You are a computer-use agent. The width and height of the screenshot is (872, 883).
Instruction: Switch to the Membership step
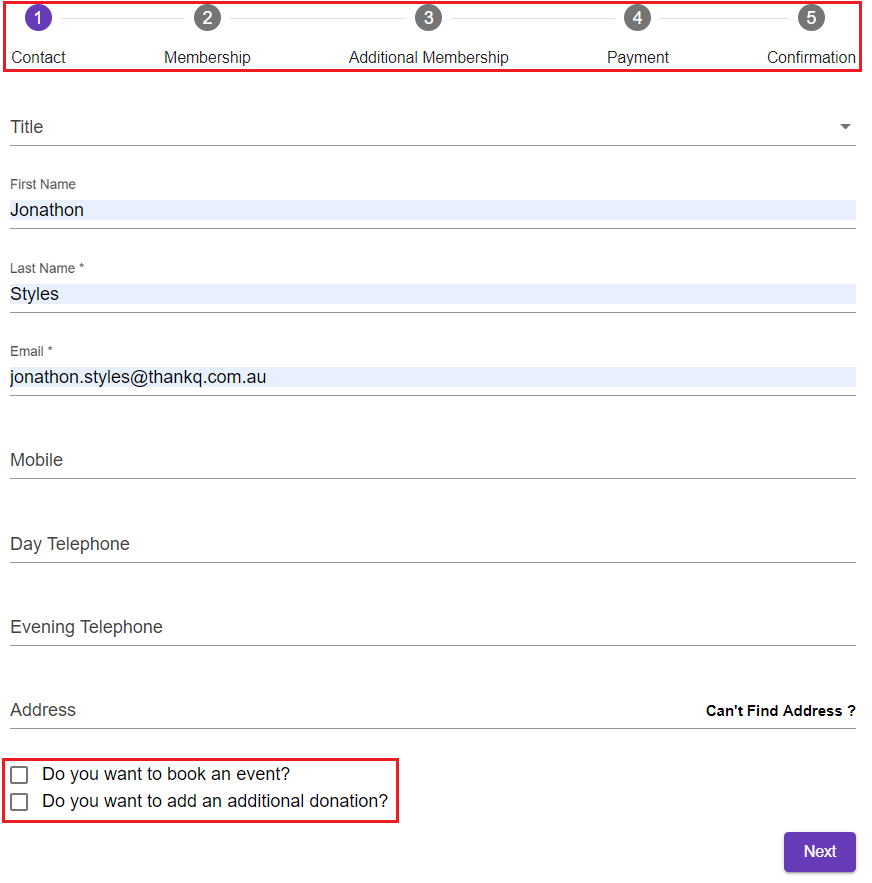click(207, 57)
